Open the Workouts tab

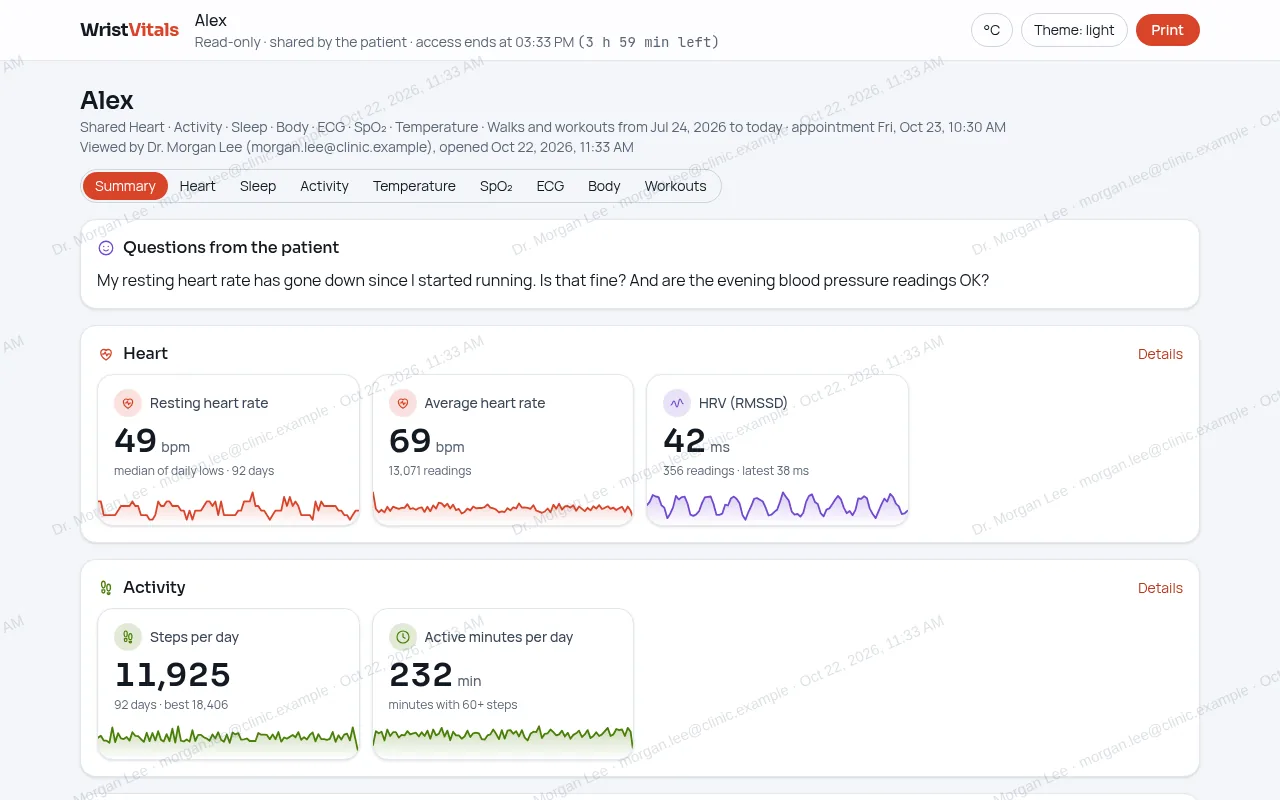[676, 186]
